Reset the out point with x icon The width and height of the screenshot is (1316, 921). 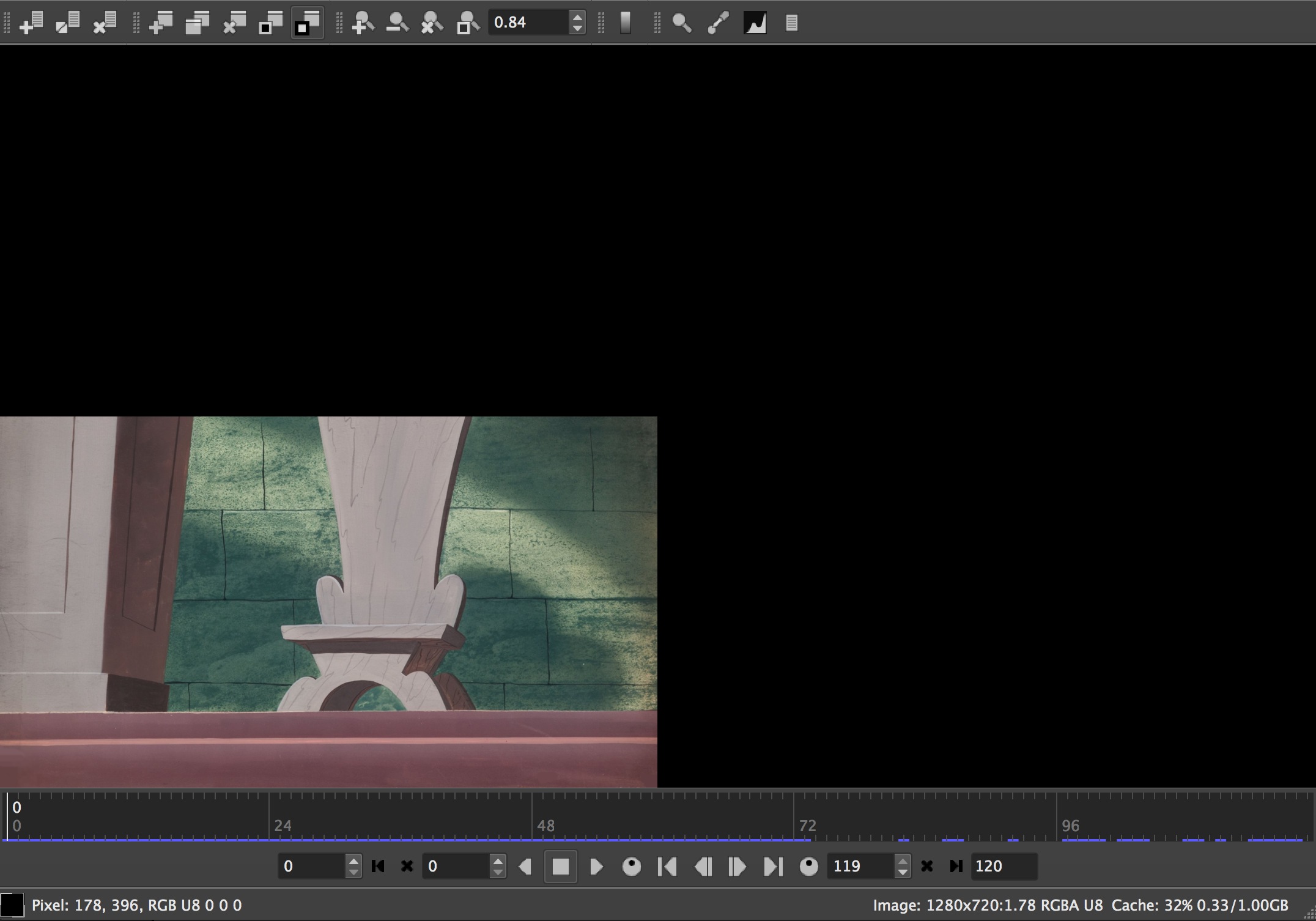(x=927, y=866)
